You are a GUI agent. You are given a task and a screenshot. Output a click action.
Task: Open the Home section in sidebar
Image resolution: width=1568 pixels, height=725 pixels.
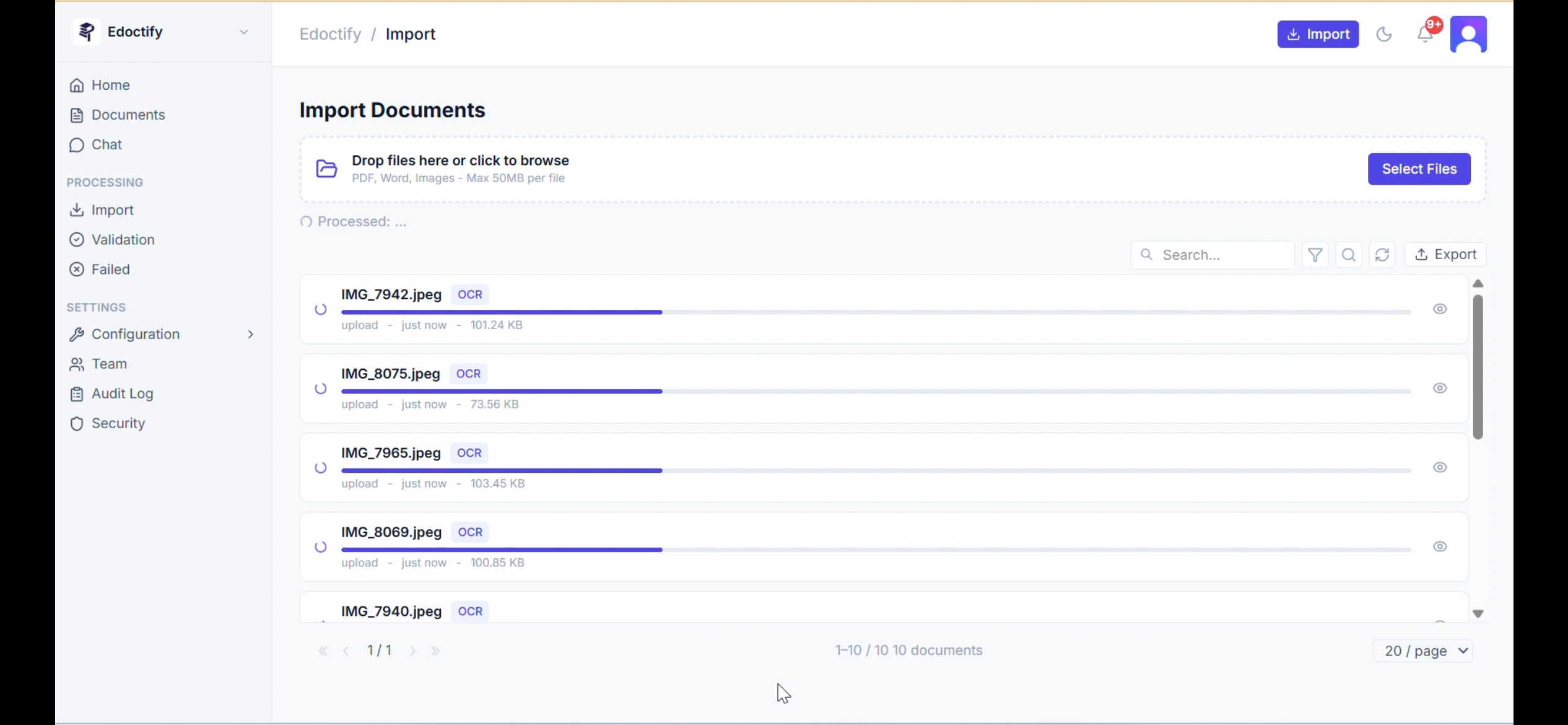click(x=111, y=85)
